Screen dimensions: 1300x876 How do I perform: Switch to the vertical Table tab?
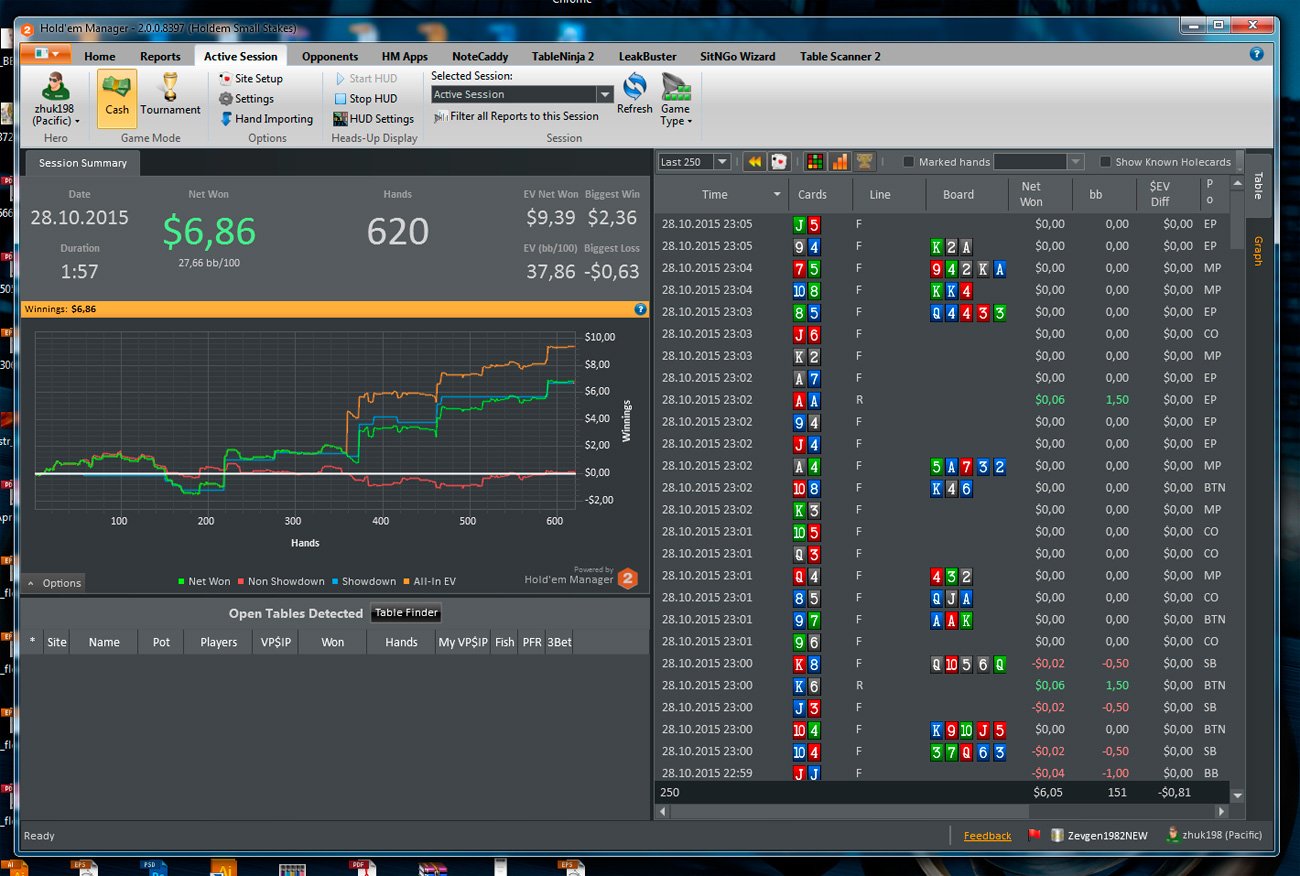[1258, 185]
